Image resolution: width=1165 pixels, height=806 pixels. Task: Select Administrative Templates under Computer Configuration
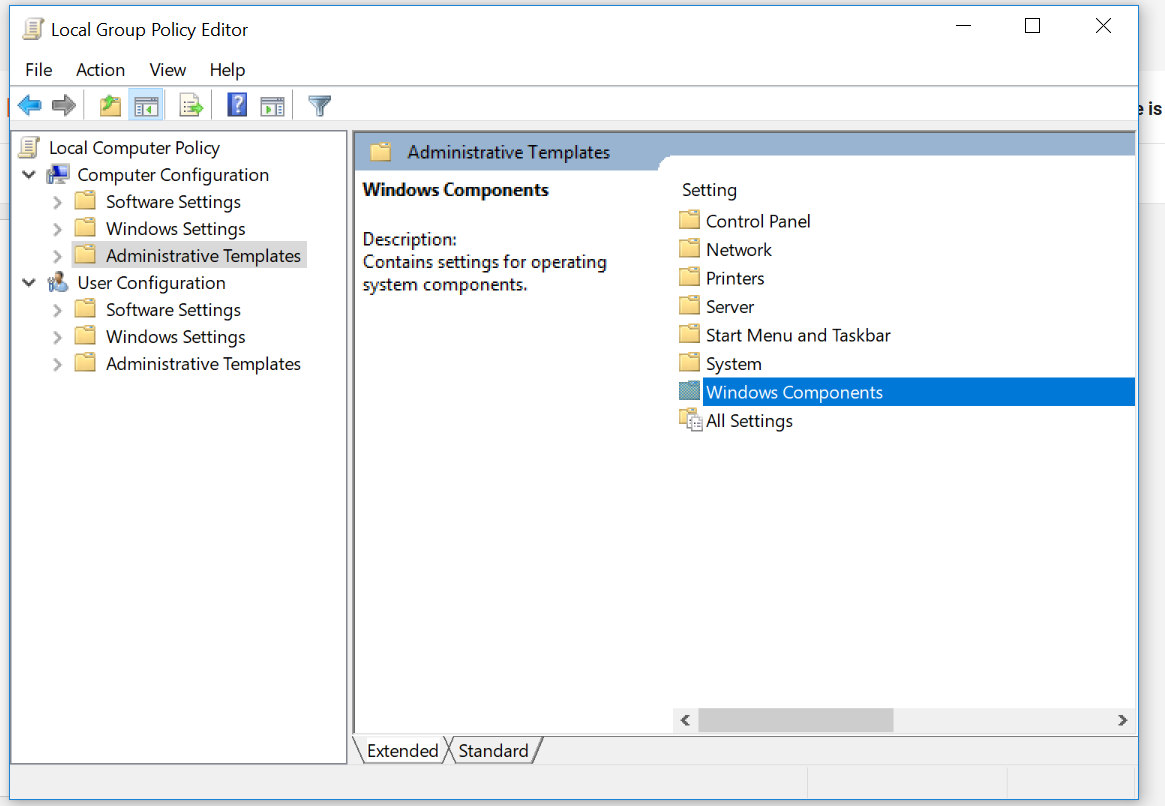click(x=204, y=256)
